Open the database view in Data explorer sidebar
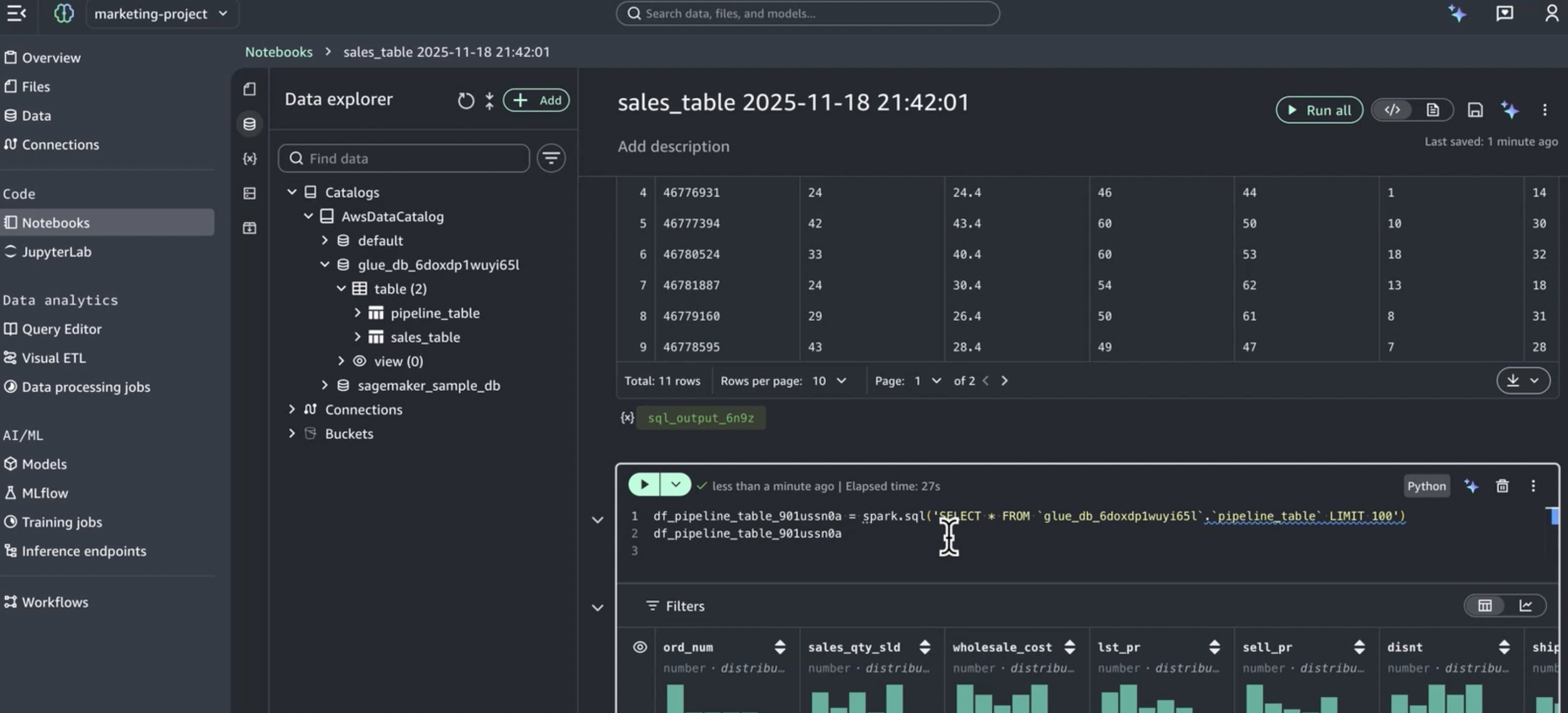Image resolution: width=1568 pixels, height=713 pixels. [249, 124]
